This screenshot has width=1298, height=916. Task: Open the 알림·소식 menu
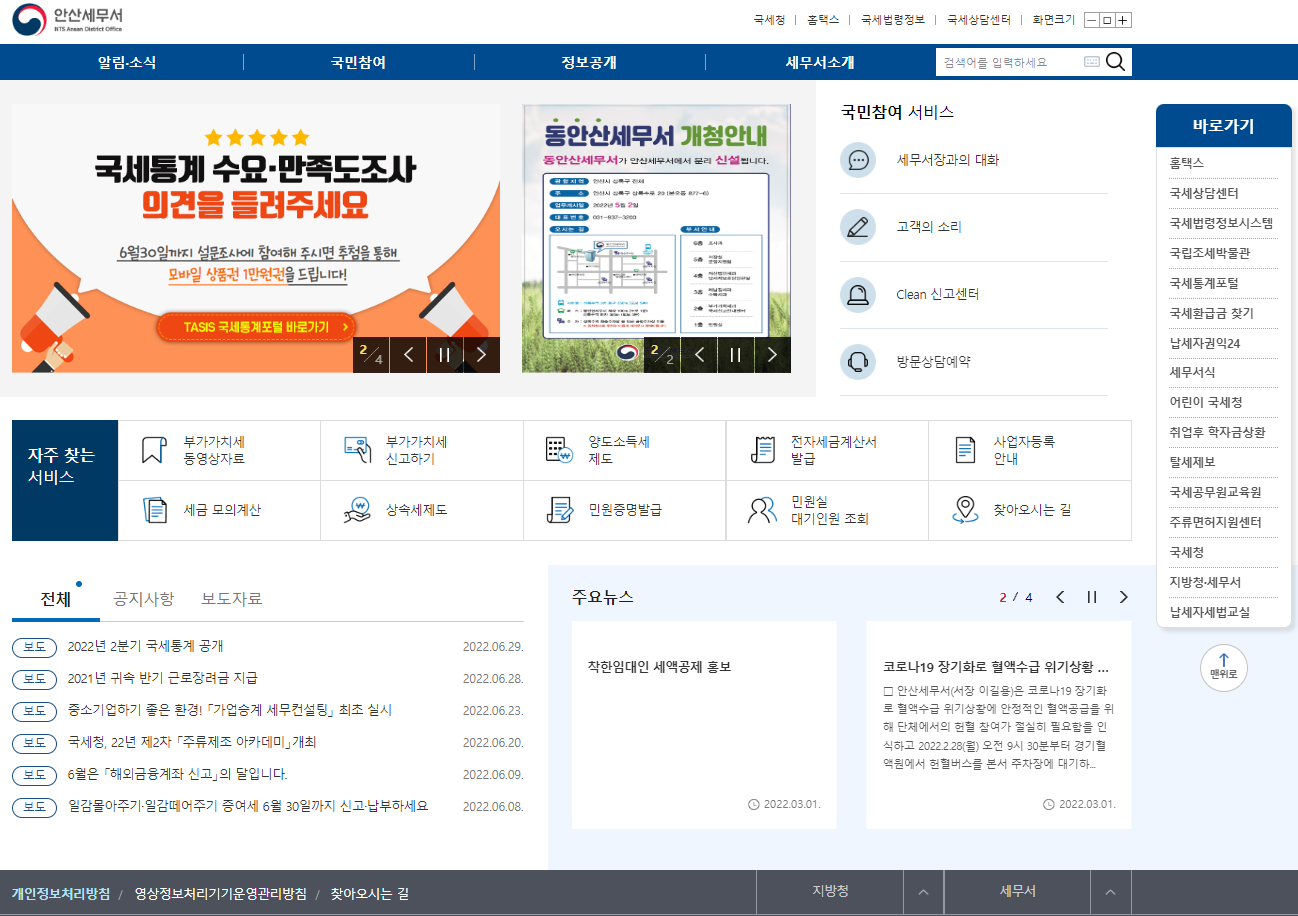pyautogui.click(x=127, y=62)
